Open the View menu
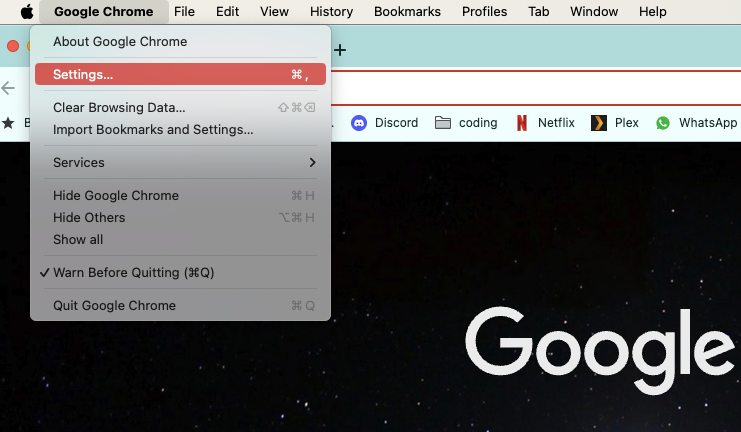 click(x=274, y=11)
